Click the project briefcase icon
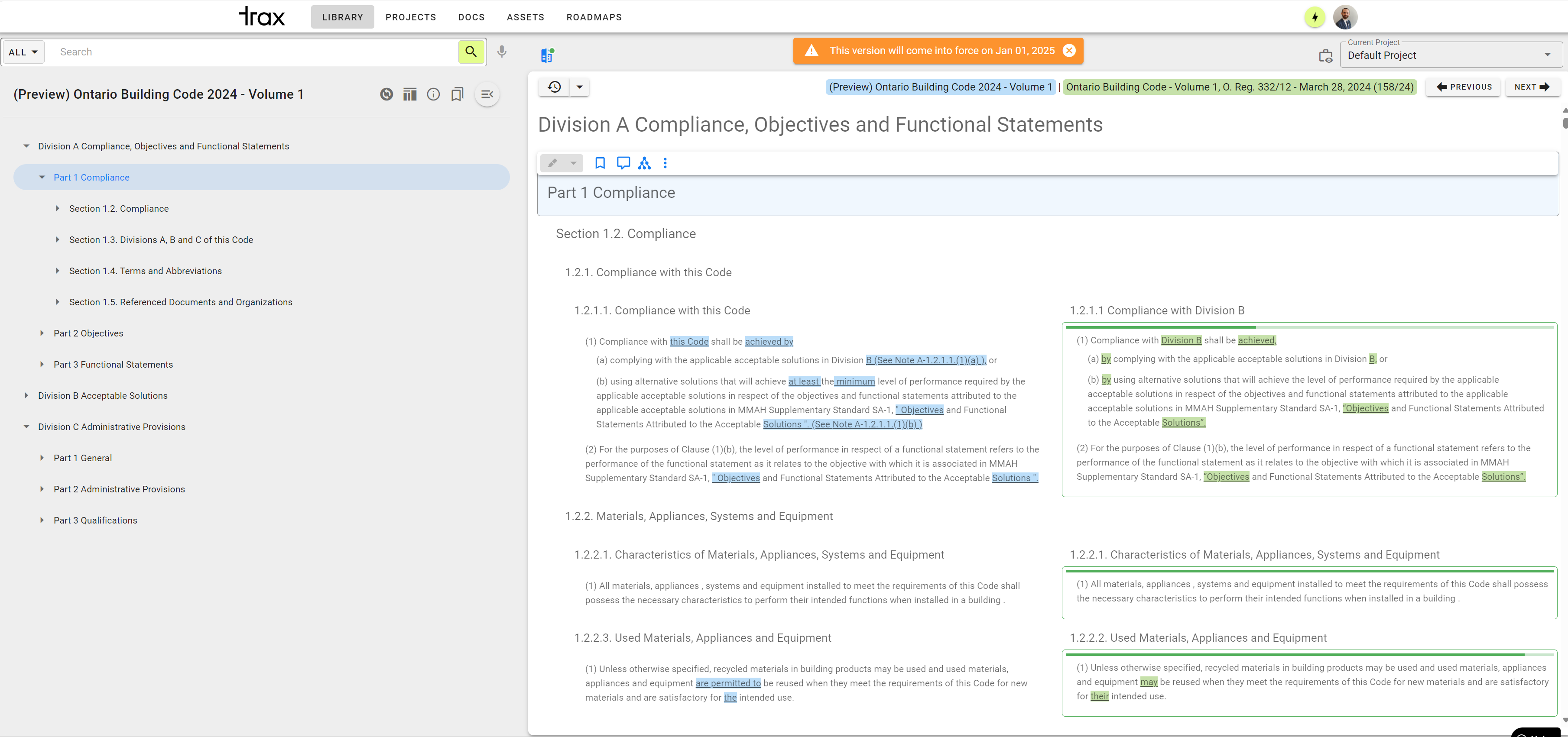The width and height of the screenshot is (1568, 737). pos(1325,56)
